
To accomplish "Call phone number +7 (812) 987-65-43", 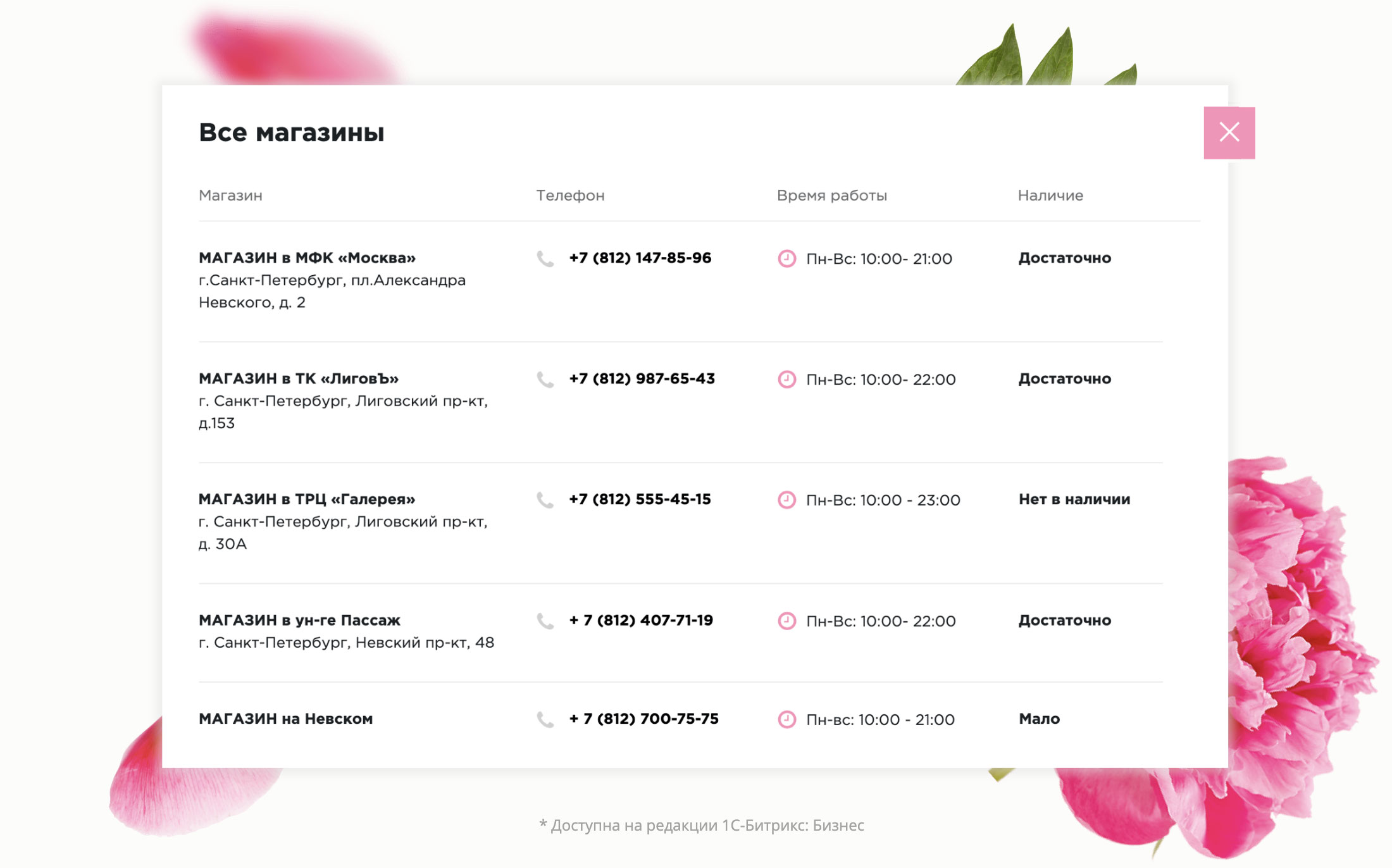I will click(x=642, y=379).
